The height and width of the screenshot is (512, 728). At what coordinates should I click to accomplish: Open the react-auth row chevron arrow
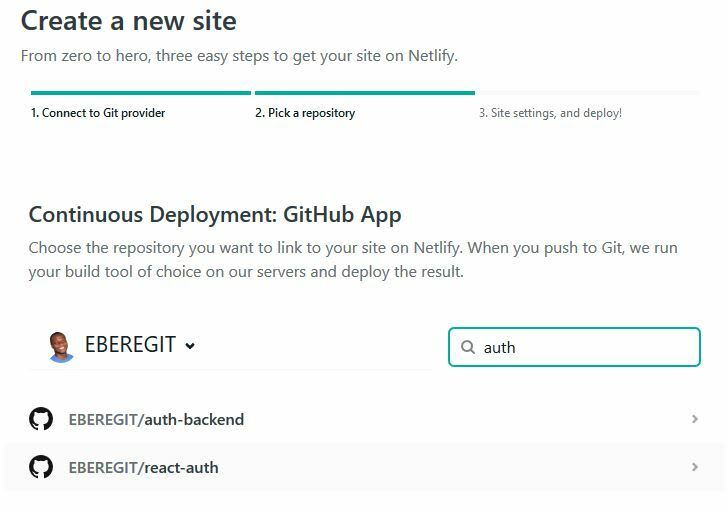(695, 467)
